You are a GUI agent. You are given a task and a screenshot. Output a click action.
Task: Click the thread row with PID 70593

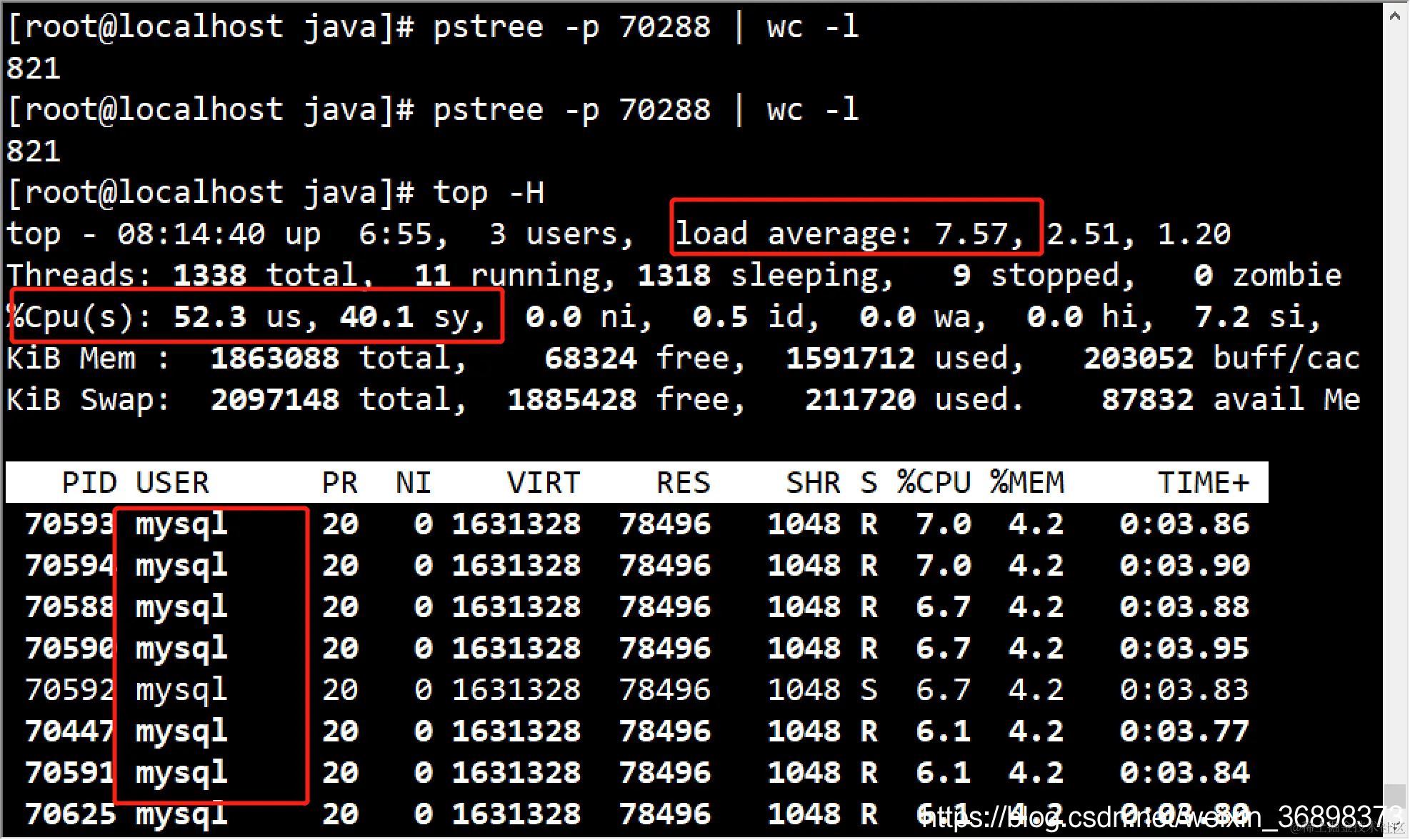69,524
